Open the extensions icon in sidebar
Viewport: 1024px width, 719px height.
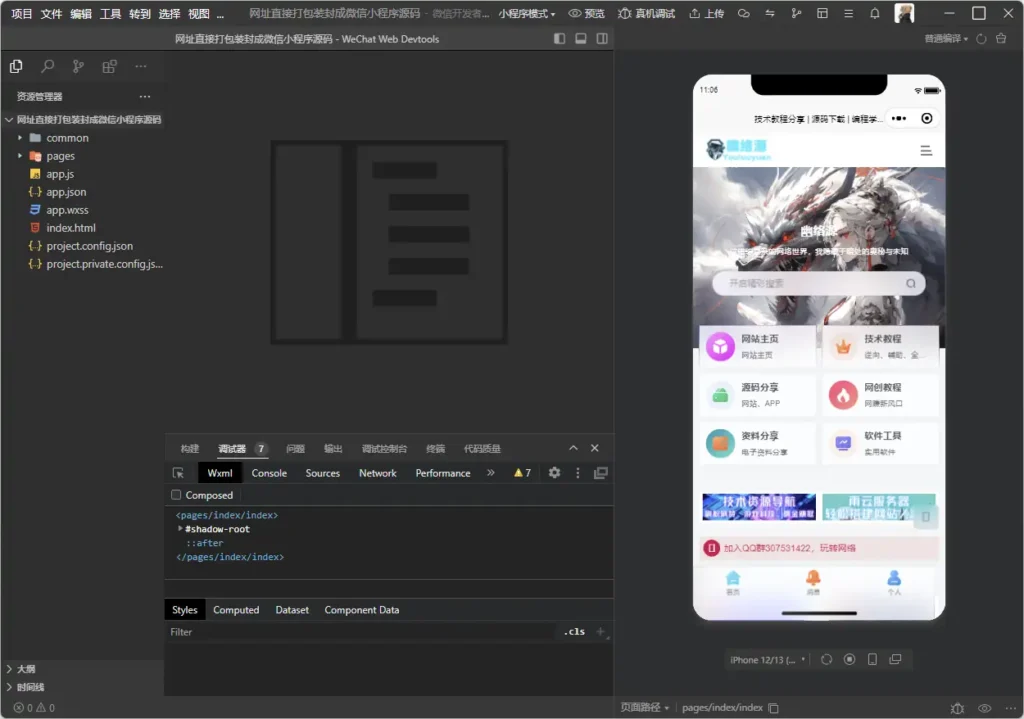[x=109, y=66]
